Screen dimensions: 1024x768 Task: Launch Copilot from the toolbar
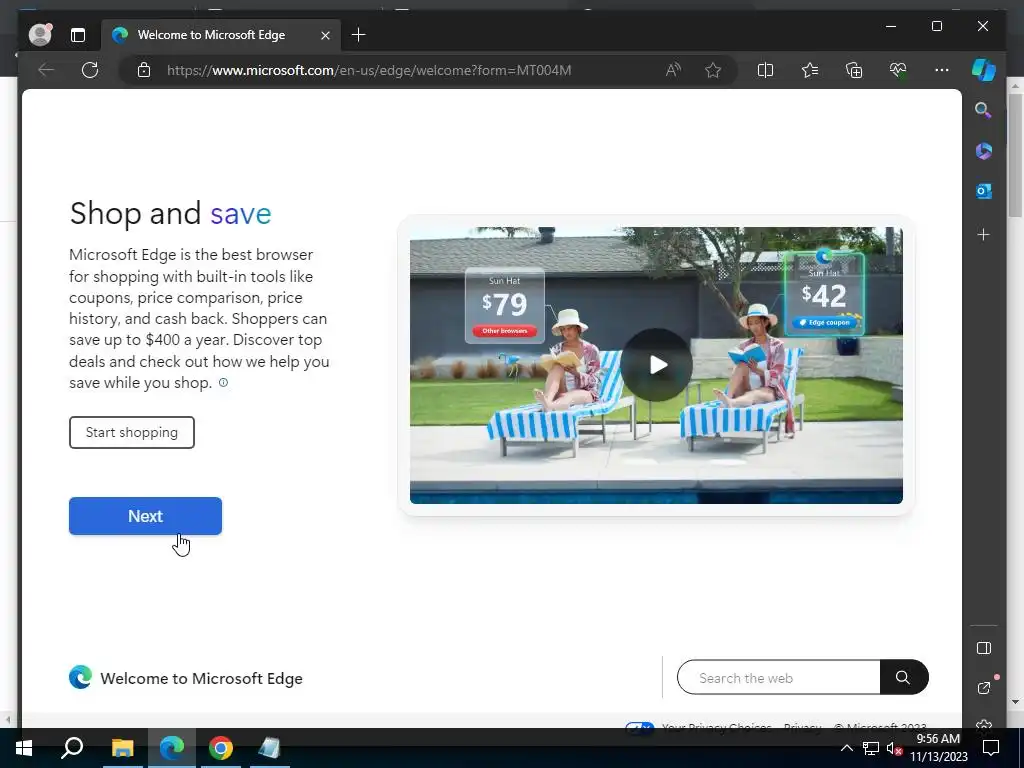point(984,70)
